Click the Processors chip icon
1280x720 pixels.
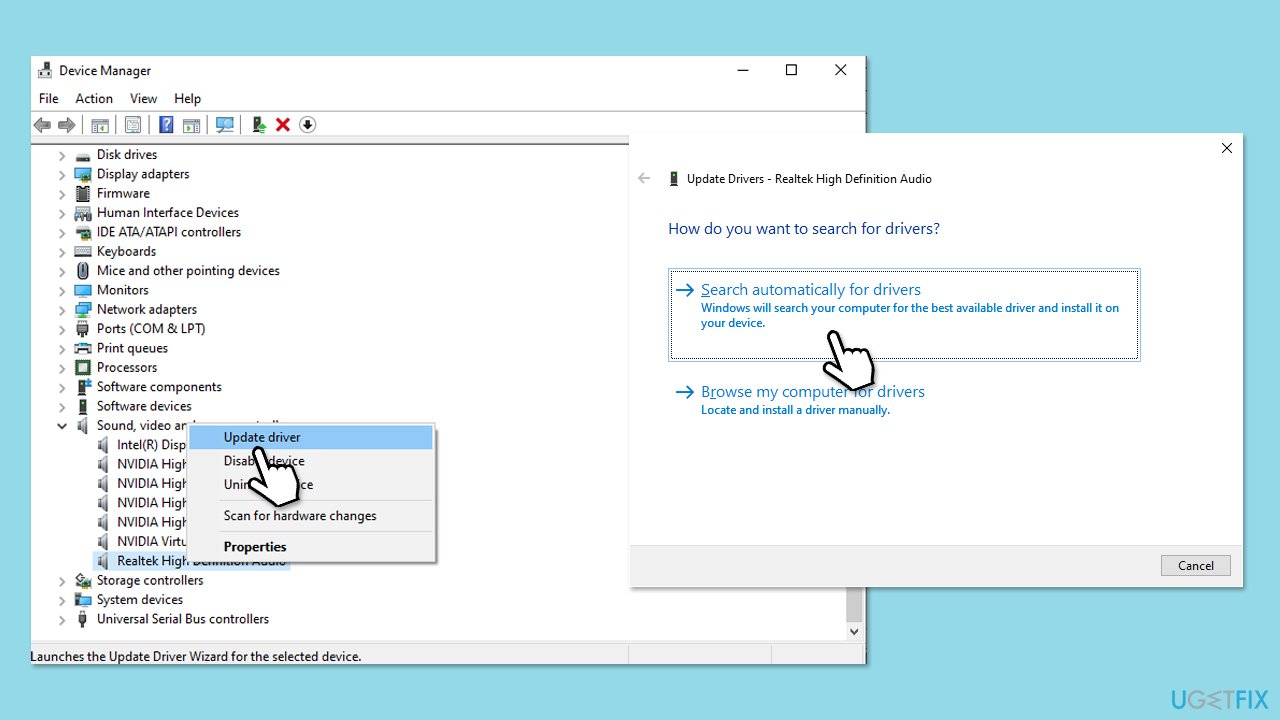click(83, 367)
